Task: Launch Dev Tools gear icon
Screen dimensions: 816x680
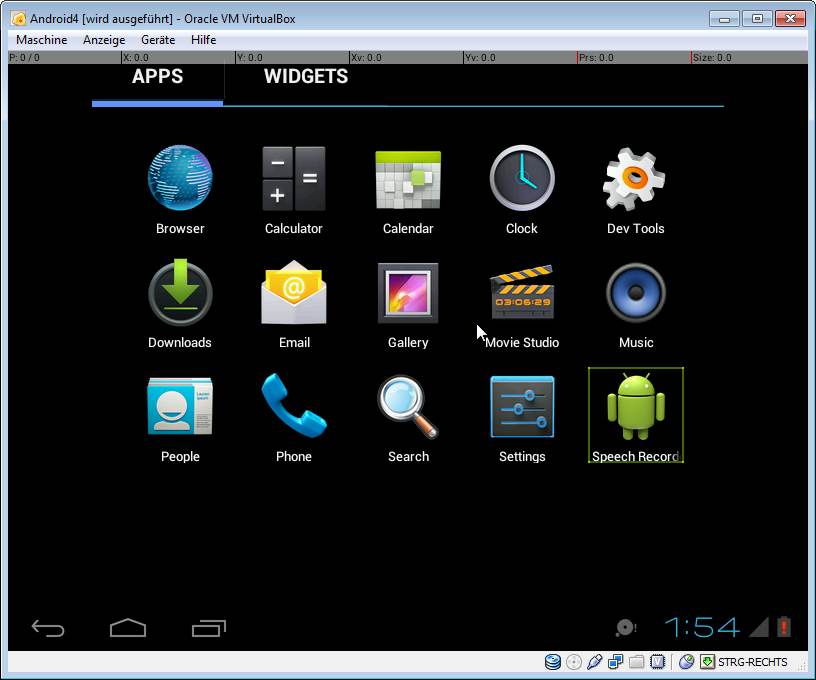Action: (634, 178)
